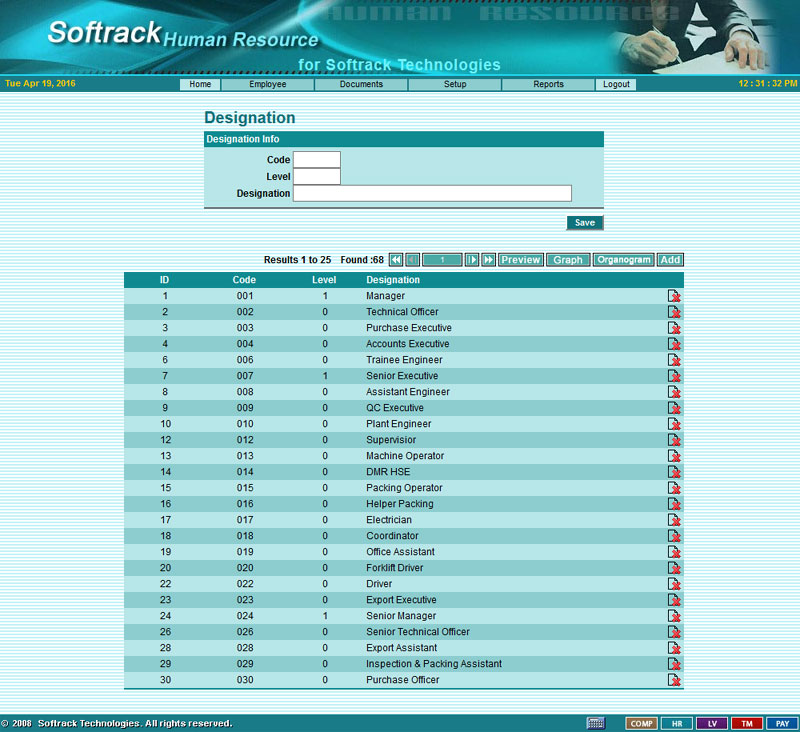The width and height of the screenshot is (800, 732).
Task: Open the calendar icon in footer
Action: (x=596, y=723)
